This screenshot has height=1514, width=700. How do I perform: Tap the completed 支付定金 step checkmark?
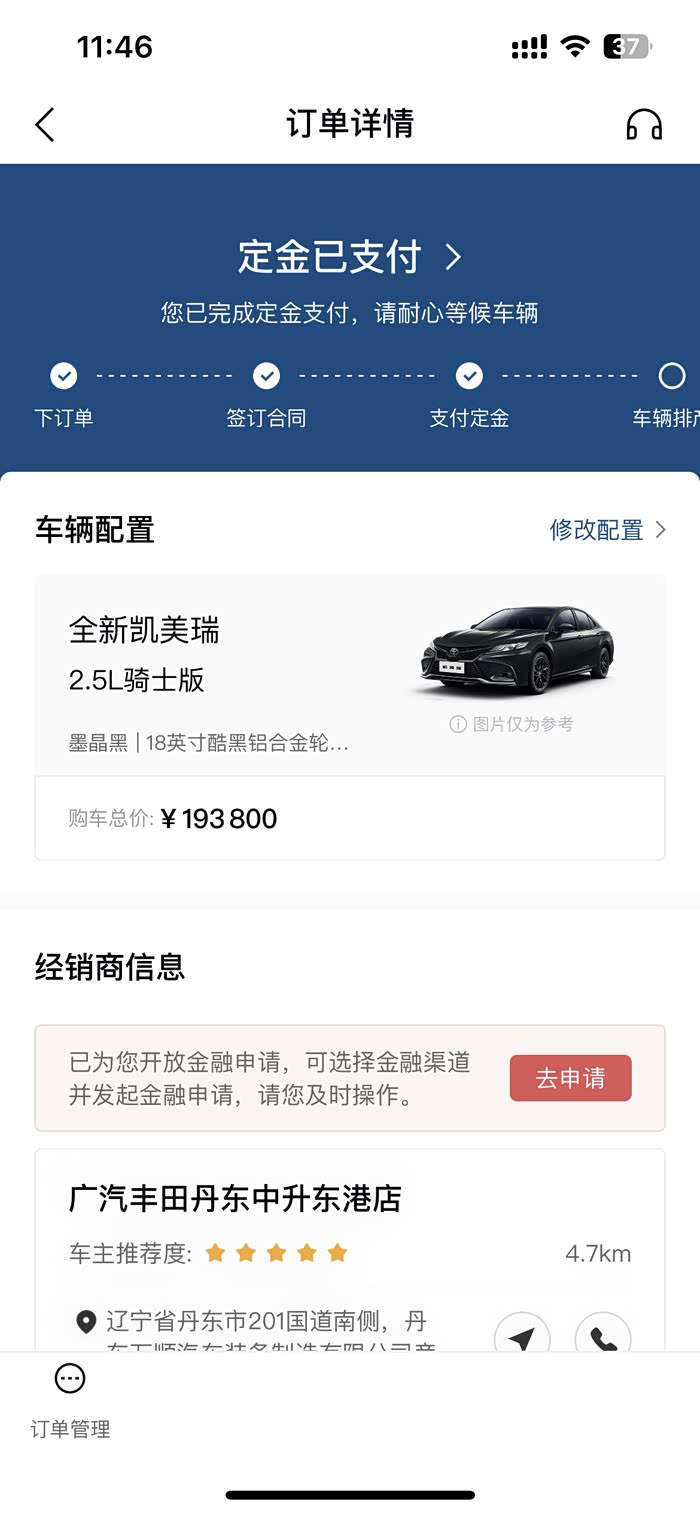469,376
